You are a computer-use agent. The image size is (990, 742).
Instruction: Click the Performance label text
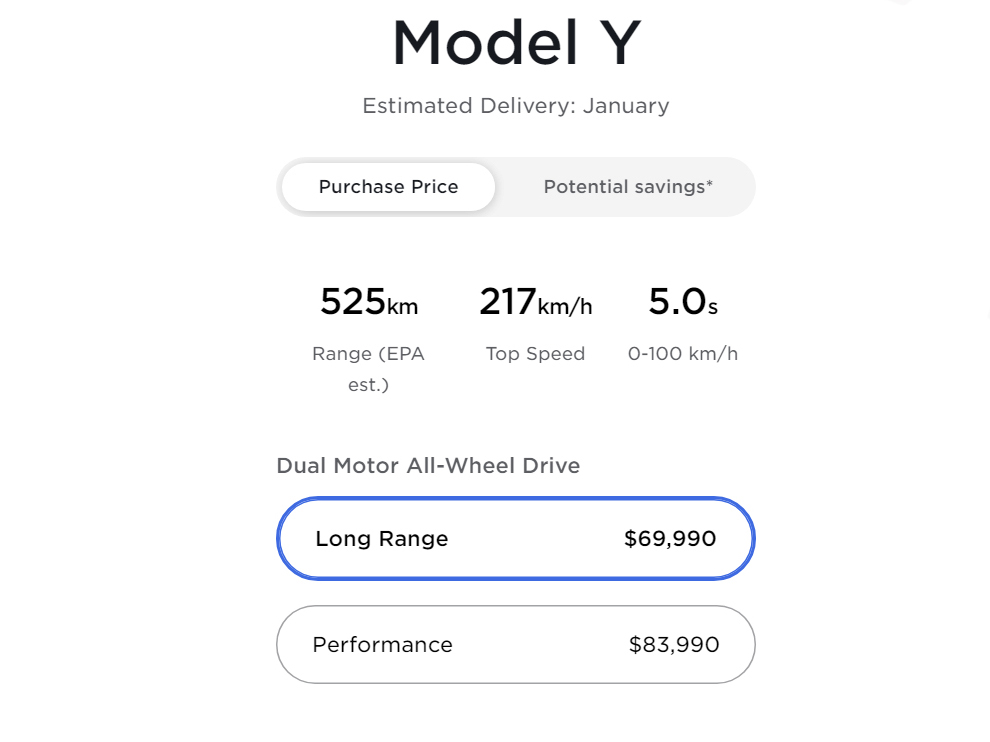click(382, 645)
